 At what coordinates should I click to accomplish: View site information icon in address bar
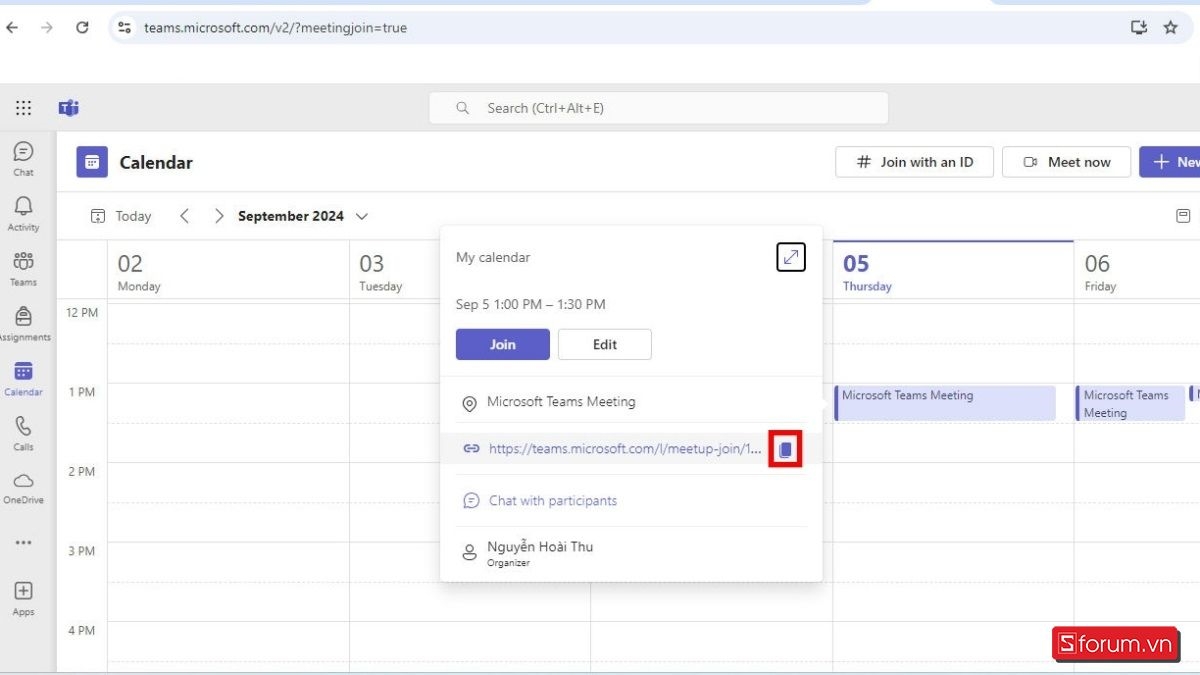[125, 28]
